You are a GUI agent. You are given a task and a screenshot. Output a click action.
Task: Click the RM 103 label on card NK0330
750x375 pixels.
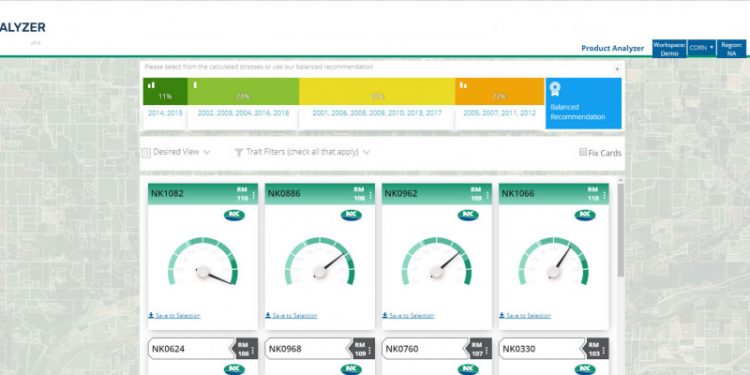click(594, 349)
